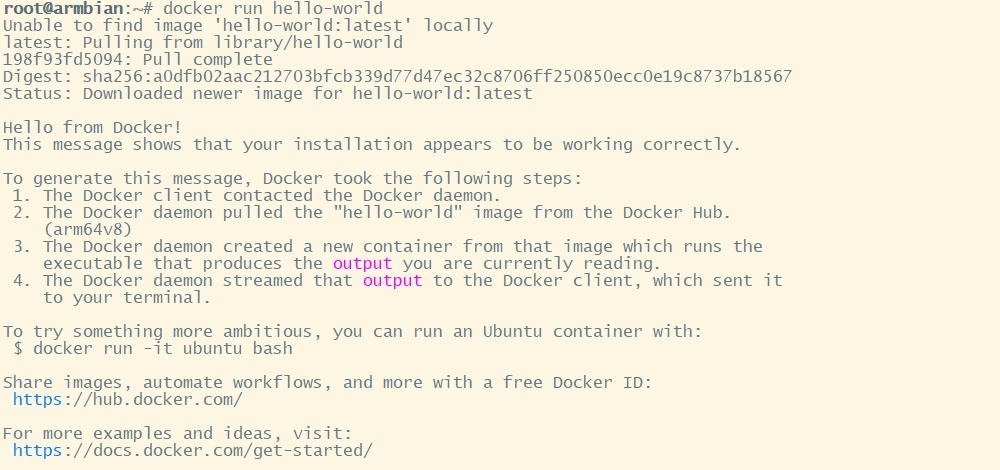Click the "198f93fd5094: Pull complete" line
Screen dimensions: 1000x470
click(137, 59)
